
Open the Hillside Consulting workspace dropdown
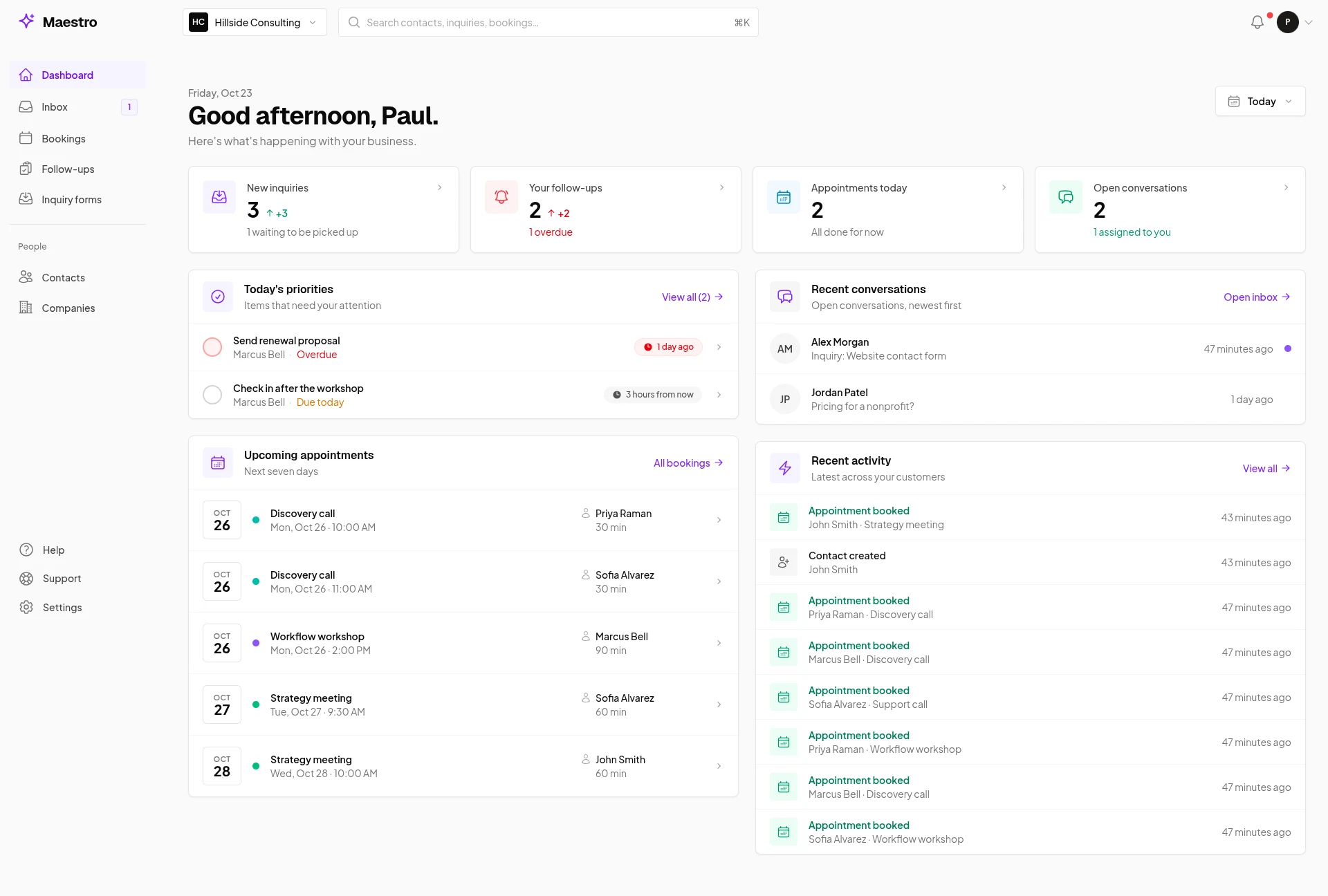[x=255, y=22]
